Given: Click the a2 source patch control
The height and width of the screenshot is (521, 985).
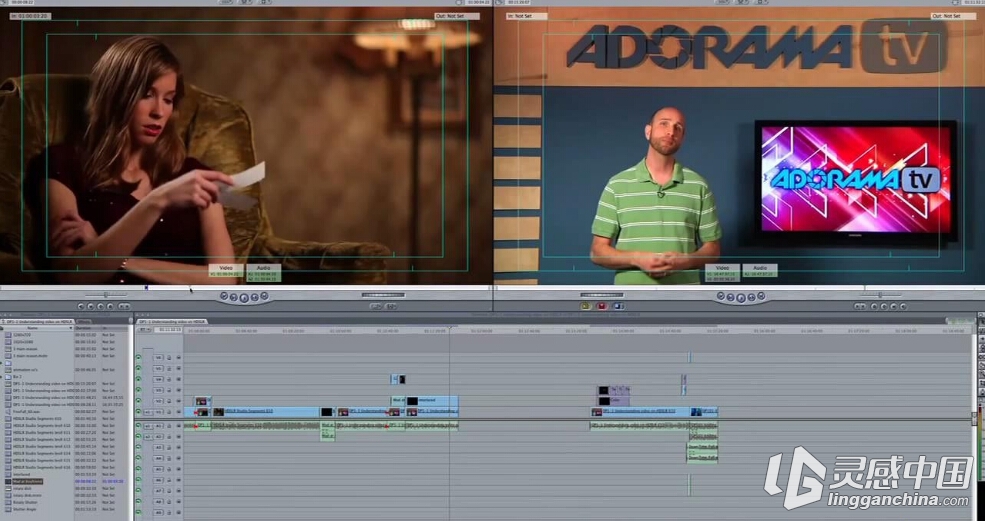Looking at the screenshot, I should pos(148,437).
